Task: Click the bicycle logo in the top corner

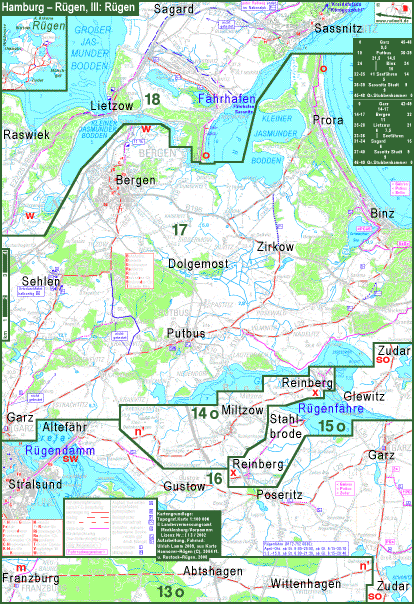Action: (x=392, y=12)
